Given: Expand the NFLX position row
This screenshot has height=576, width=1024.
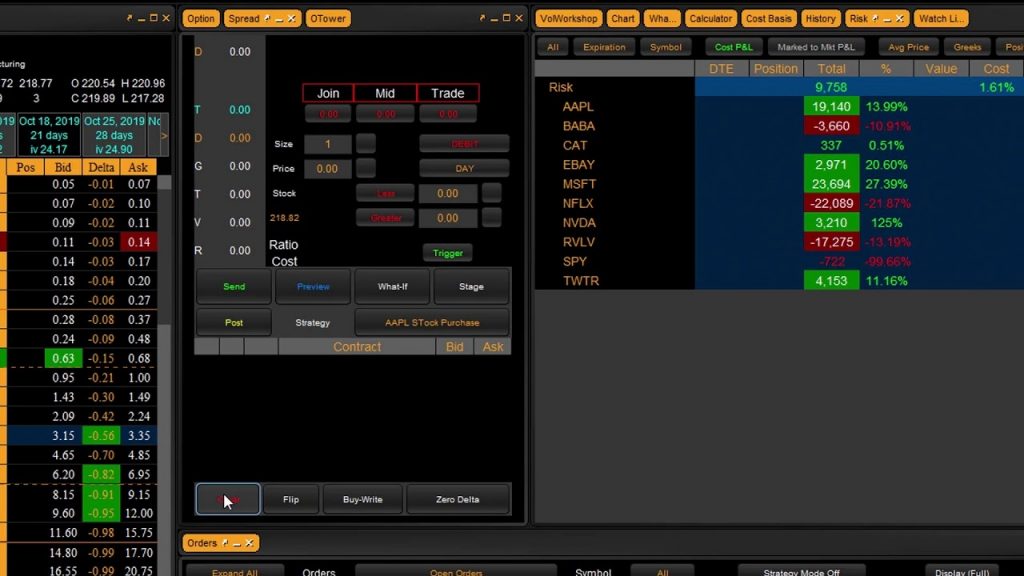Looking at the screenshot, I should (x=578, y=203).
